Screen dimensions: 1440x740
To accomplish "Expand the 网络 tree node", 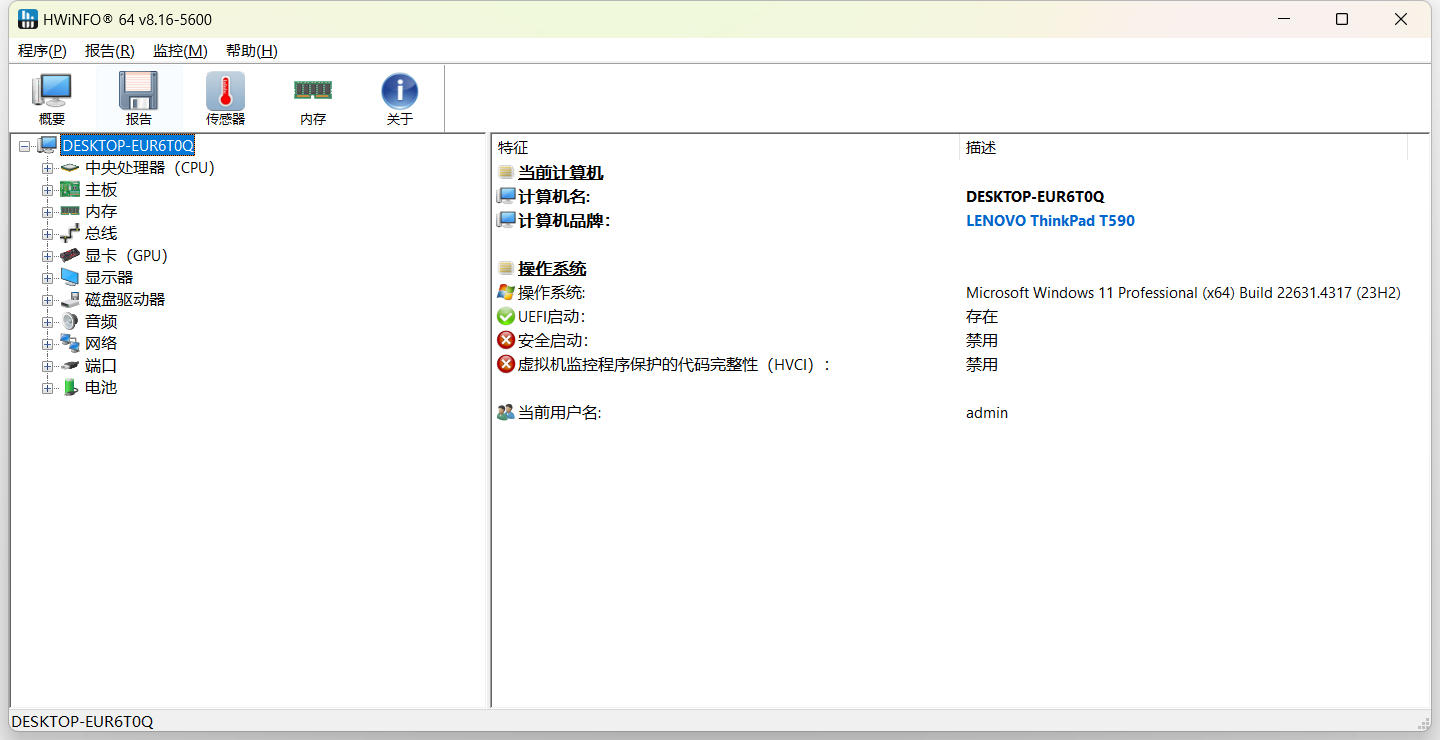I will [47, 344].
